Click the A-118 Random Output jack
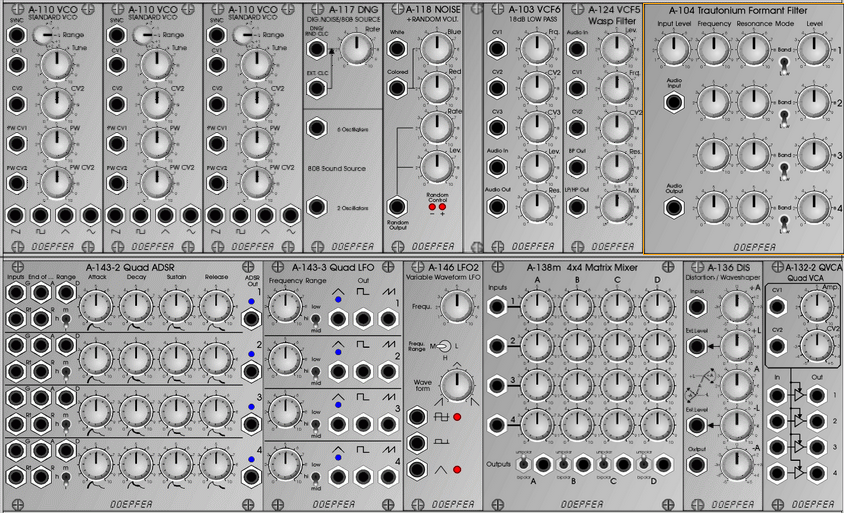This screenshot has width=844, height=513. click(x=397, y=207)
